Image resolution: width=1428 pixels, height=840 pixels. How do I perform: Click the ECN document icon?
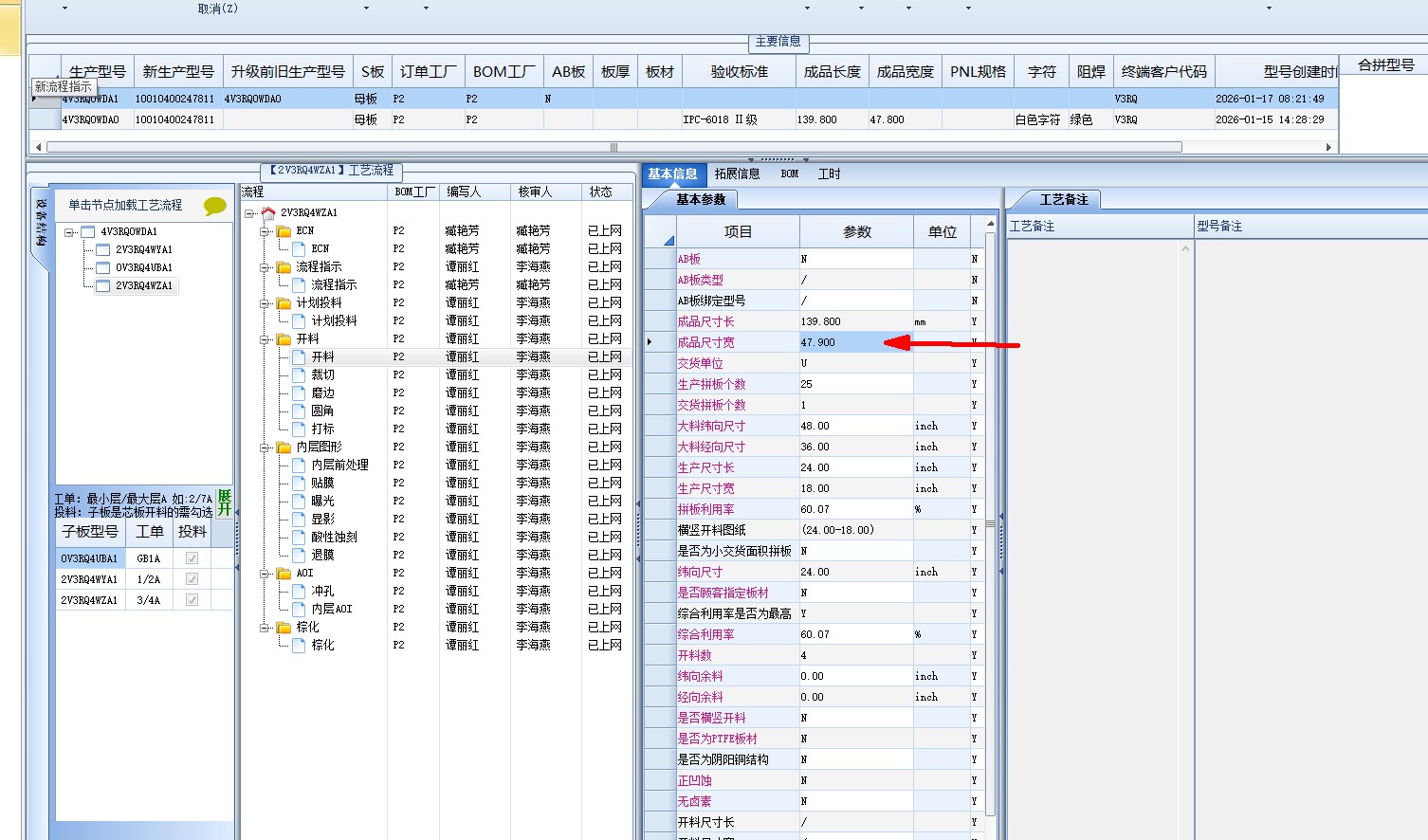tap(299, 249)
